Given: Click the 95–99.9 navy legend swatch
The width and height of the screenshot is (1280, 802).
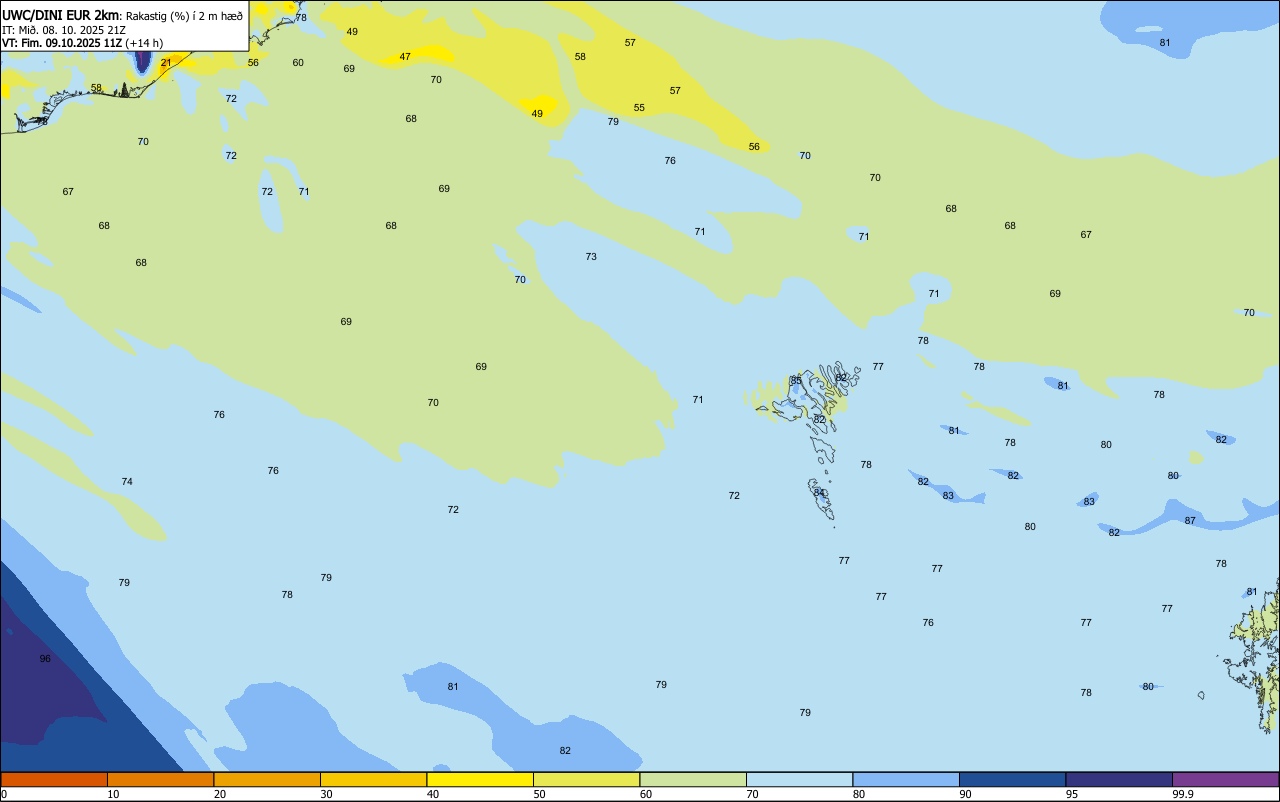Looking at the screenshot, I should pyautogui.click(x=1119, y=779).
